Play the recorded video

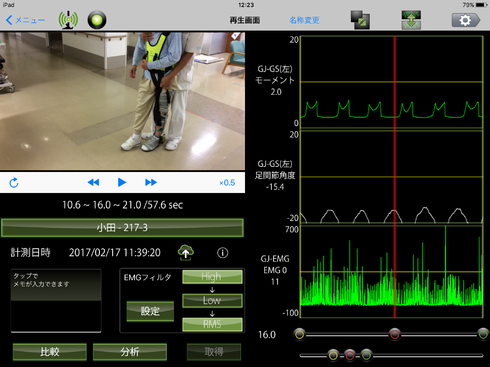point(122,182)
